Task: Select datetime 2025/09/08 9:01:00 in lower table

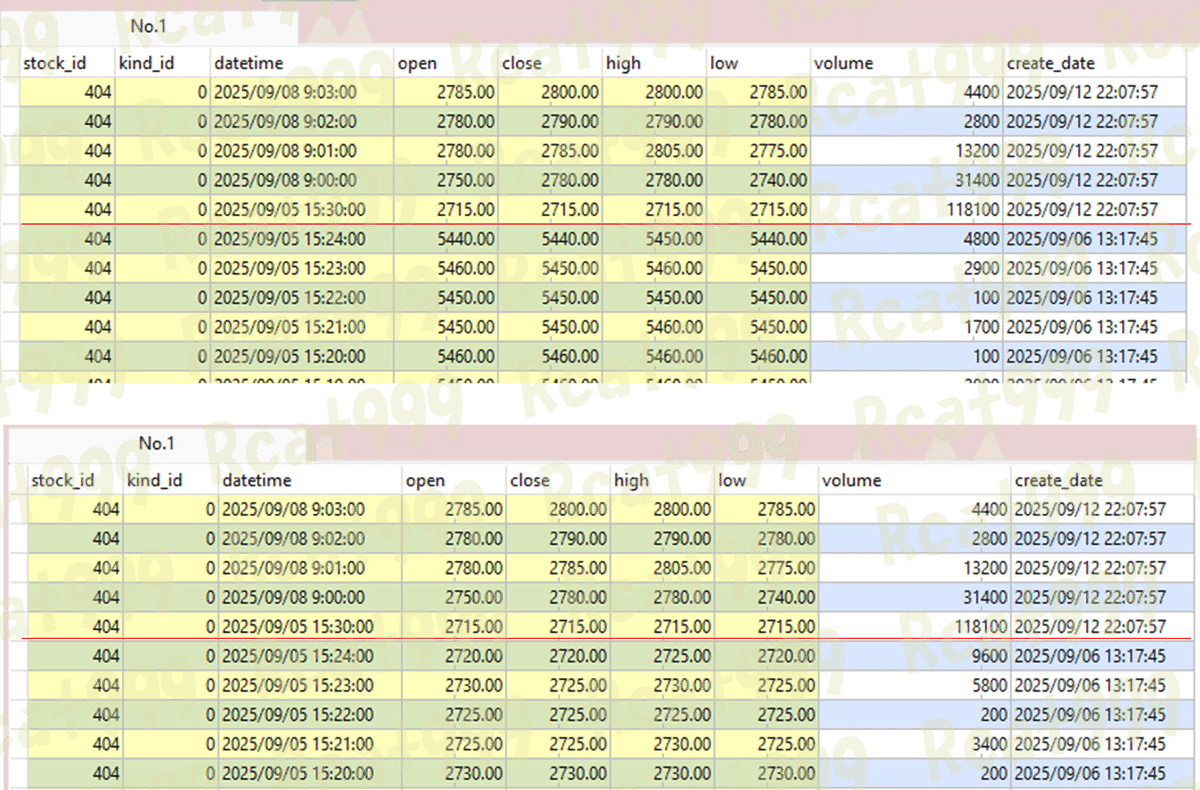Action: (310, 567)
